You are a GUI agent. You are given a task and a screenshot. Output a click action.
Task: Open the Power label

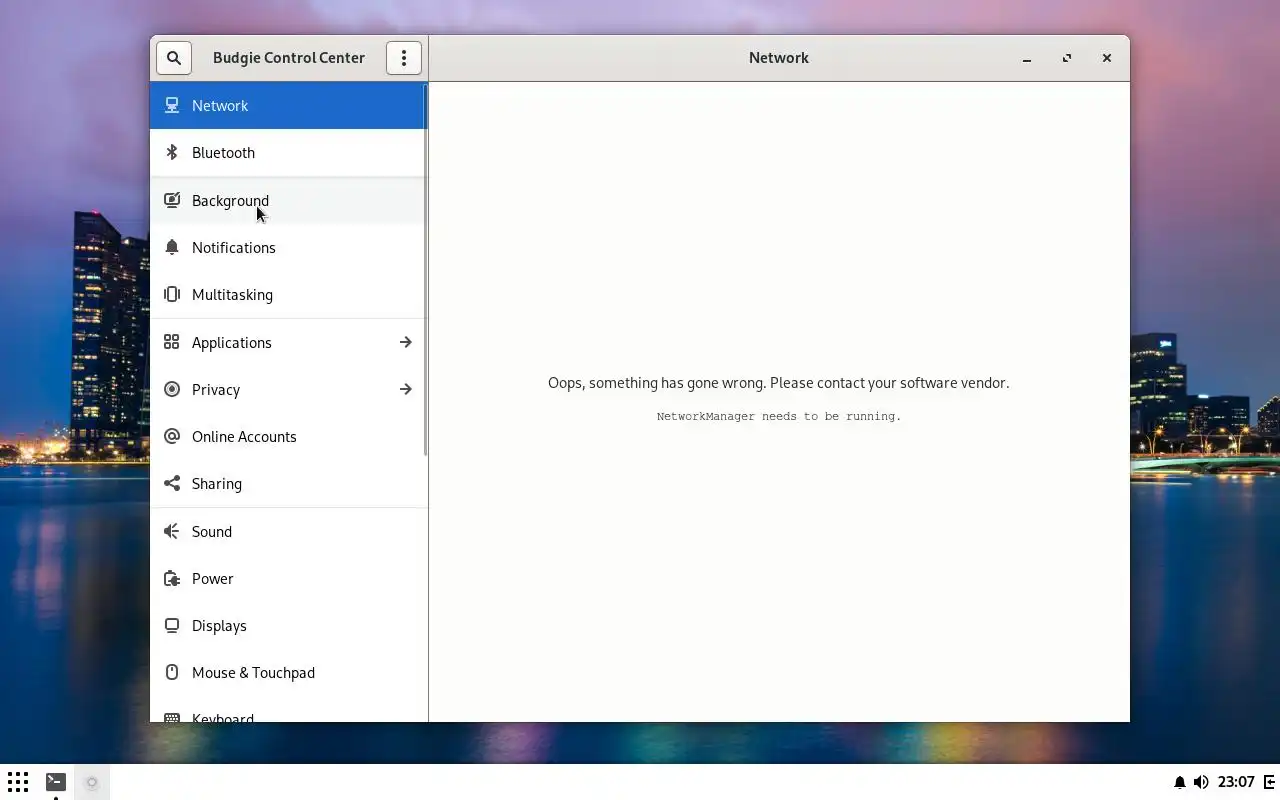coord(213,578)
